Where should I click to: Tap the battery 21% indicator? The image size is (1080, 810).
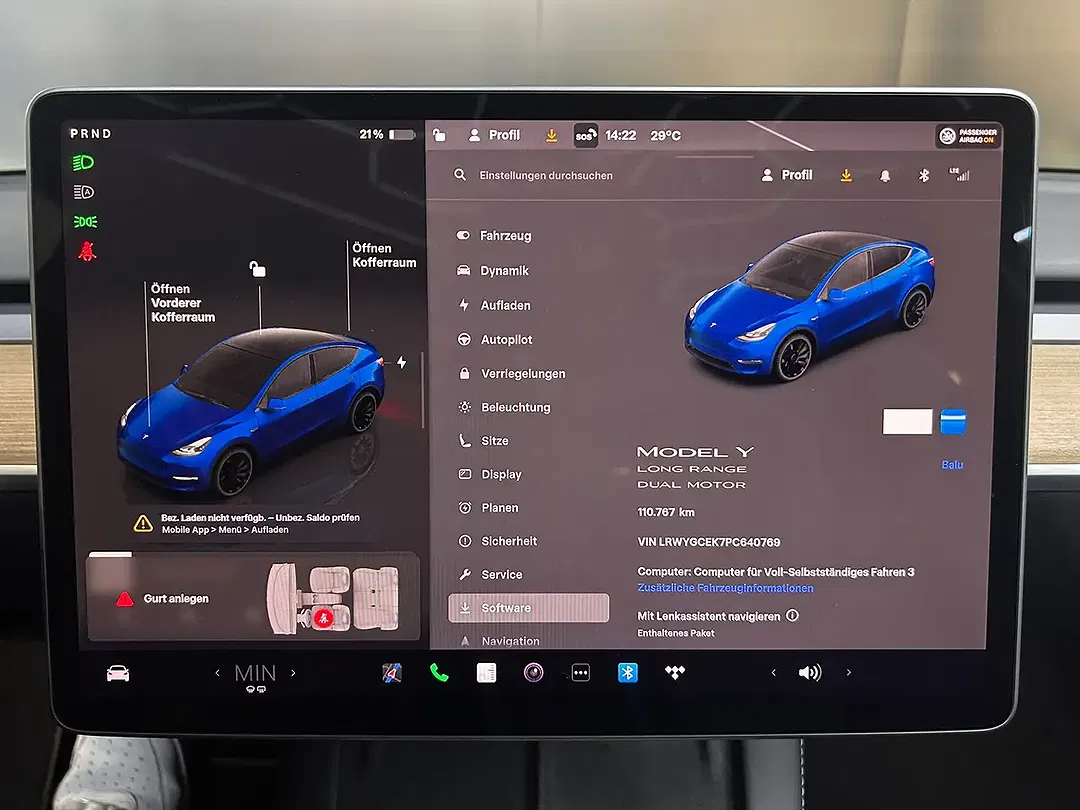pos(387,134)
